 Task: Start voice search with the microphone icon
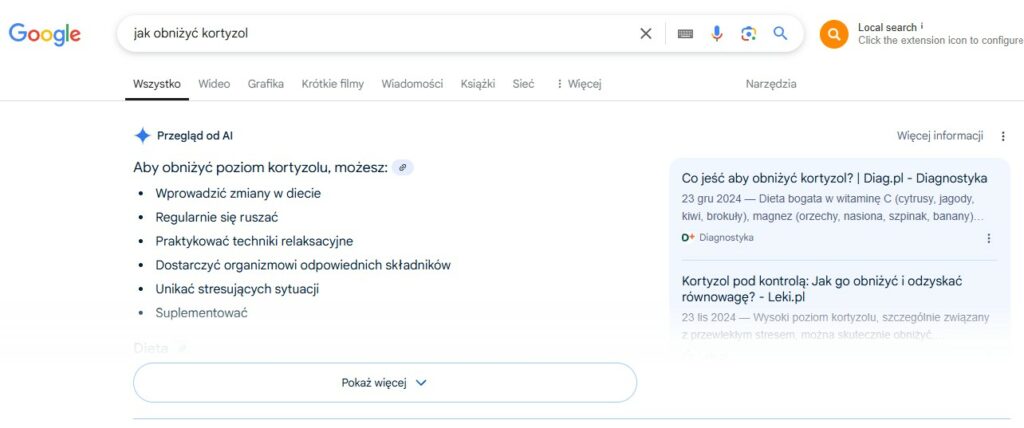[717, 33]
